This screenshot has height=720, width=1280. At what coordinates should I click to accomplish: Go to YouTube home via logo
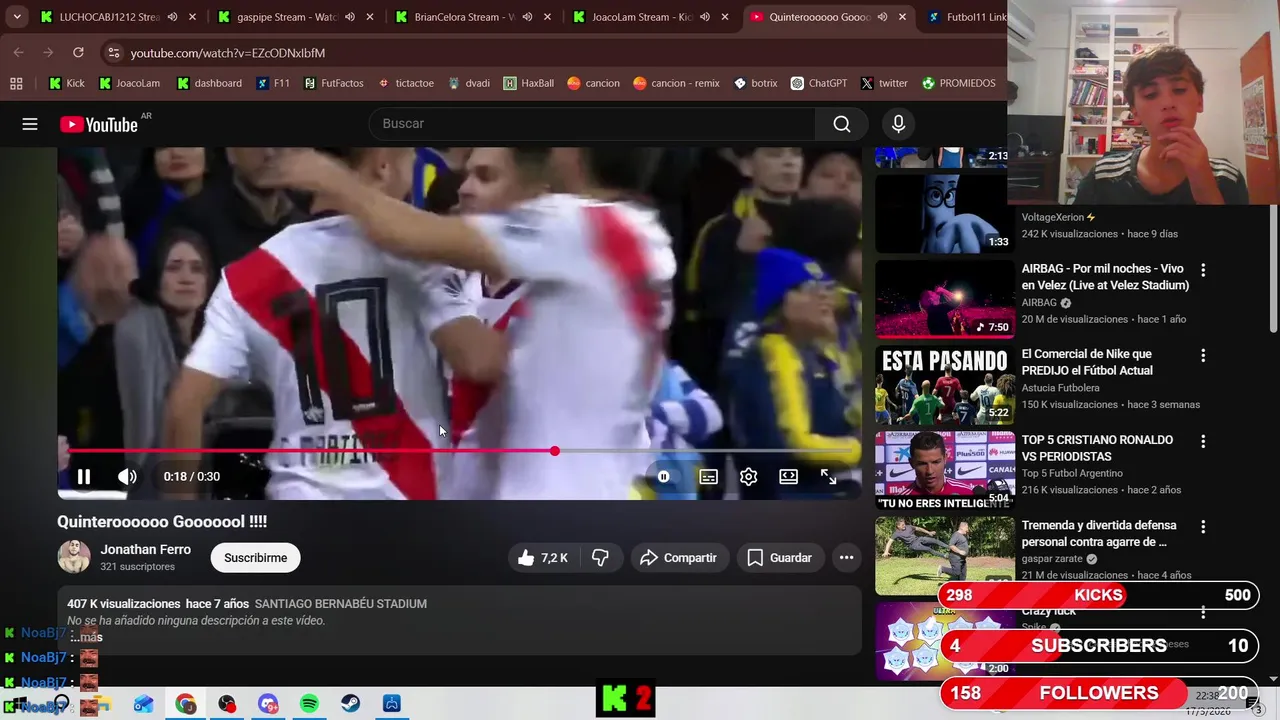(x=100, y=124)
